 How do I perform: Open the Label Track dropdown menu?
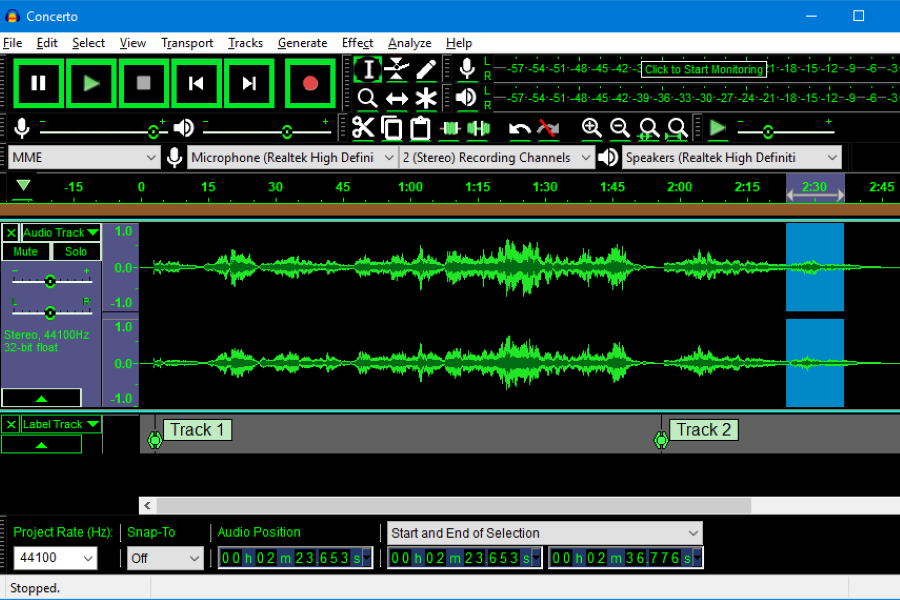(61, 424)
